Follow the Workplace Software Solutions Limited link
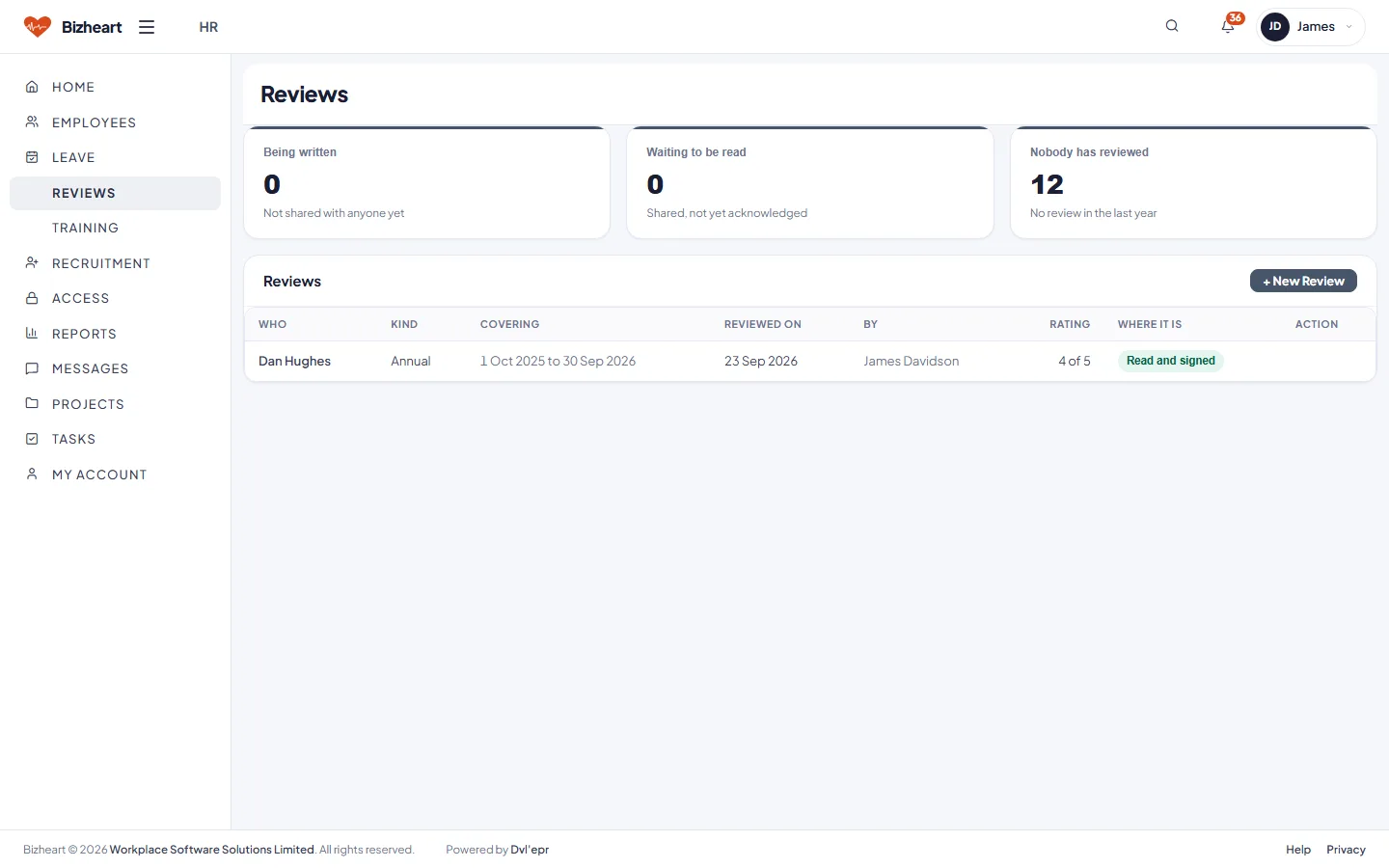The height and width of the screenshot is (868, 1389). tap(212, 850)
